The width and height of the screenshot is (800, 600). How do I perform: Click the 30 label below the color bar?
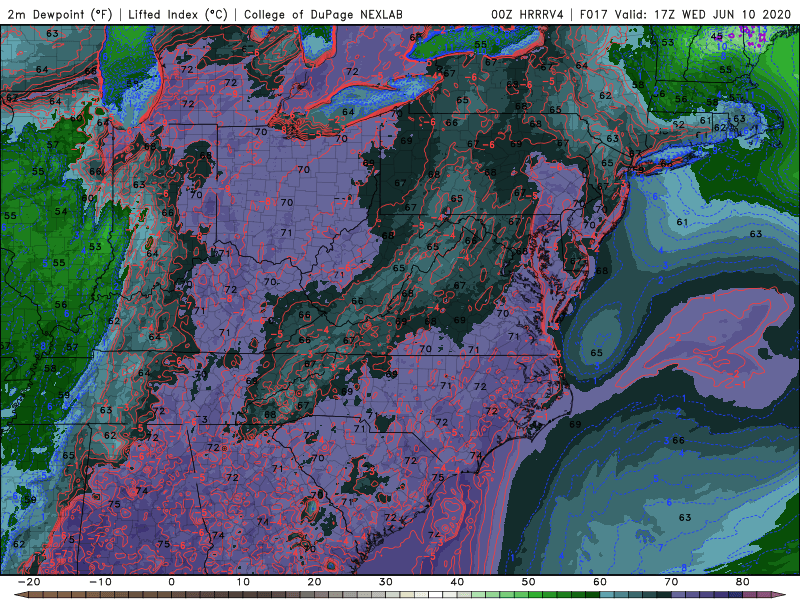click(386, 582)
